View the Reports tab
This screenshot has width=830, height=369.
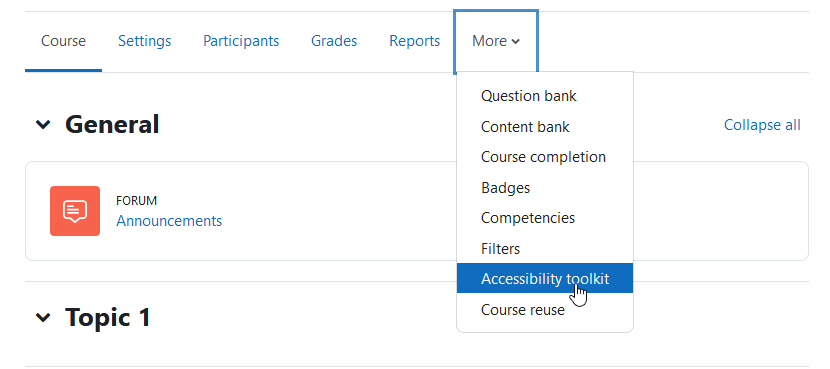[x=414, y=41]
